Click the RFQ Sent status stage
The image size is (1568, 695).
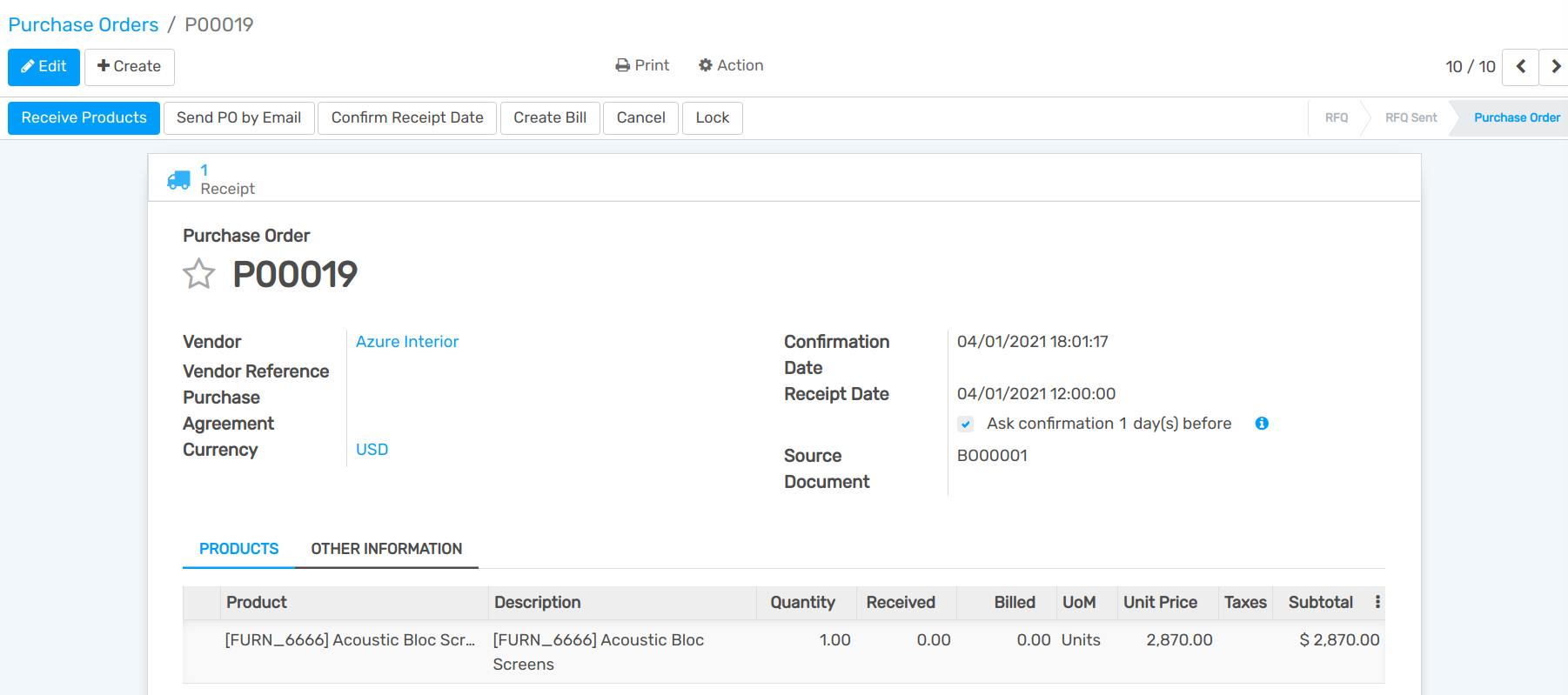(1411, 118)
